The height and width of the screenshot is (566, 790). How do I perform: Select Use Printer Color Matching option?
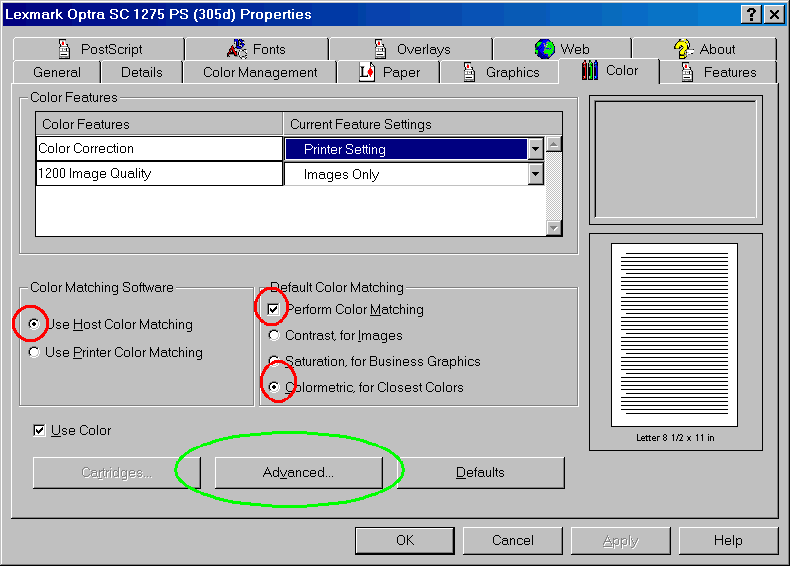pos(36,352)
